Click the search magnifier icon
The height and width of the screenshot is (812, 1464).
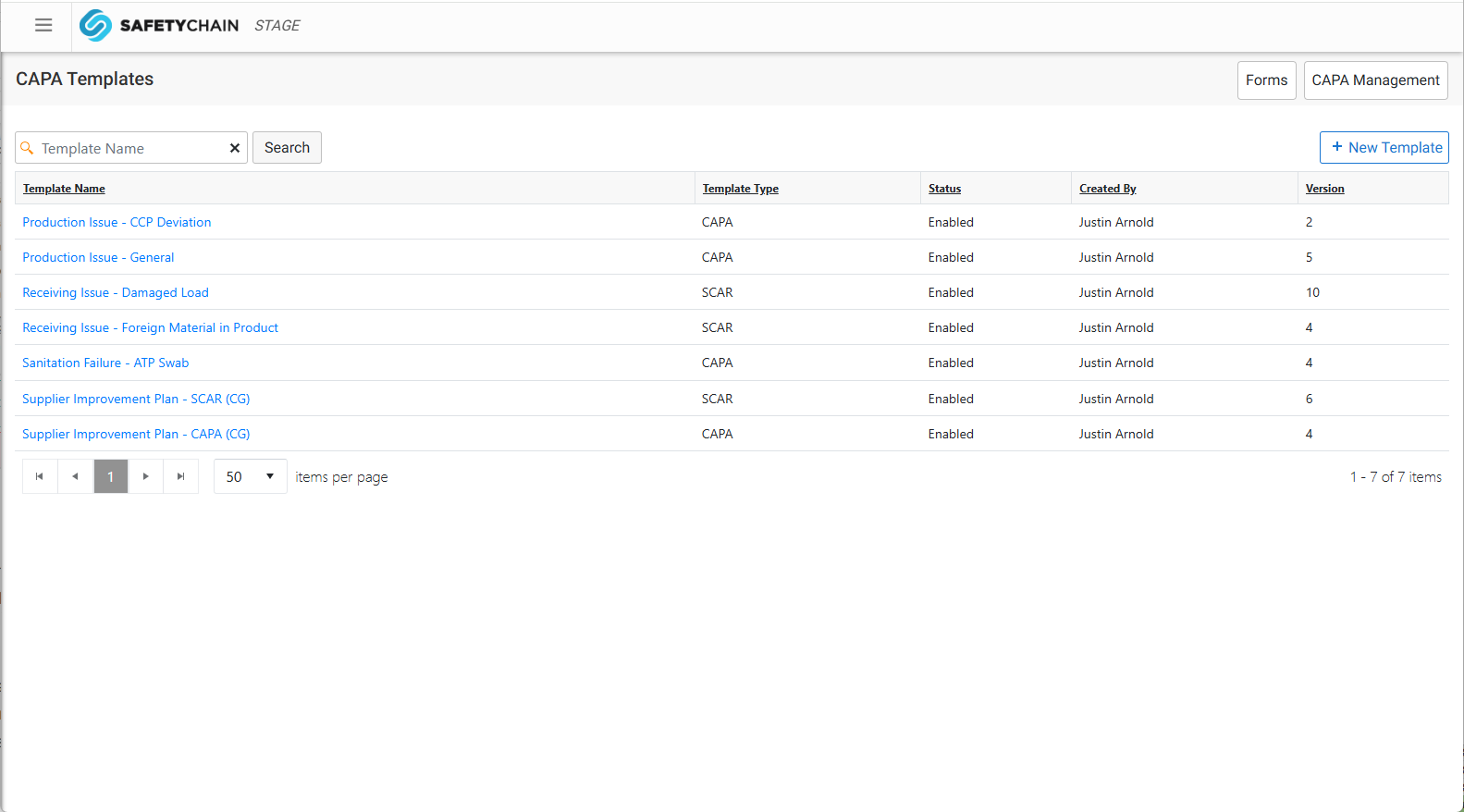[28, 148]
